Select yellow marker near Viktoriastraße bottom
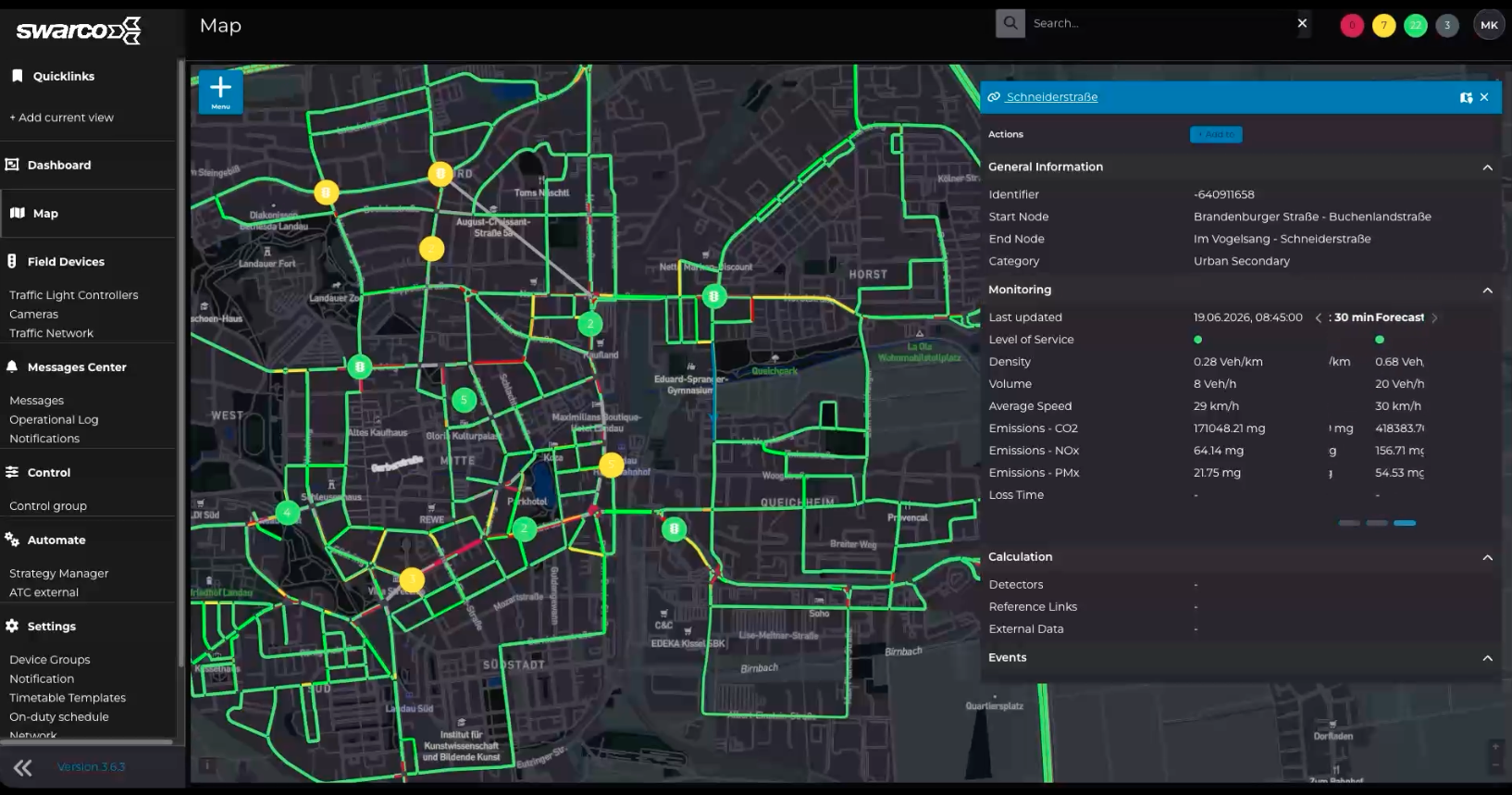This screenshot has height=795, width=1512. pos(412,580)
